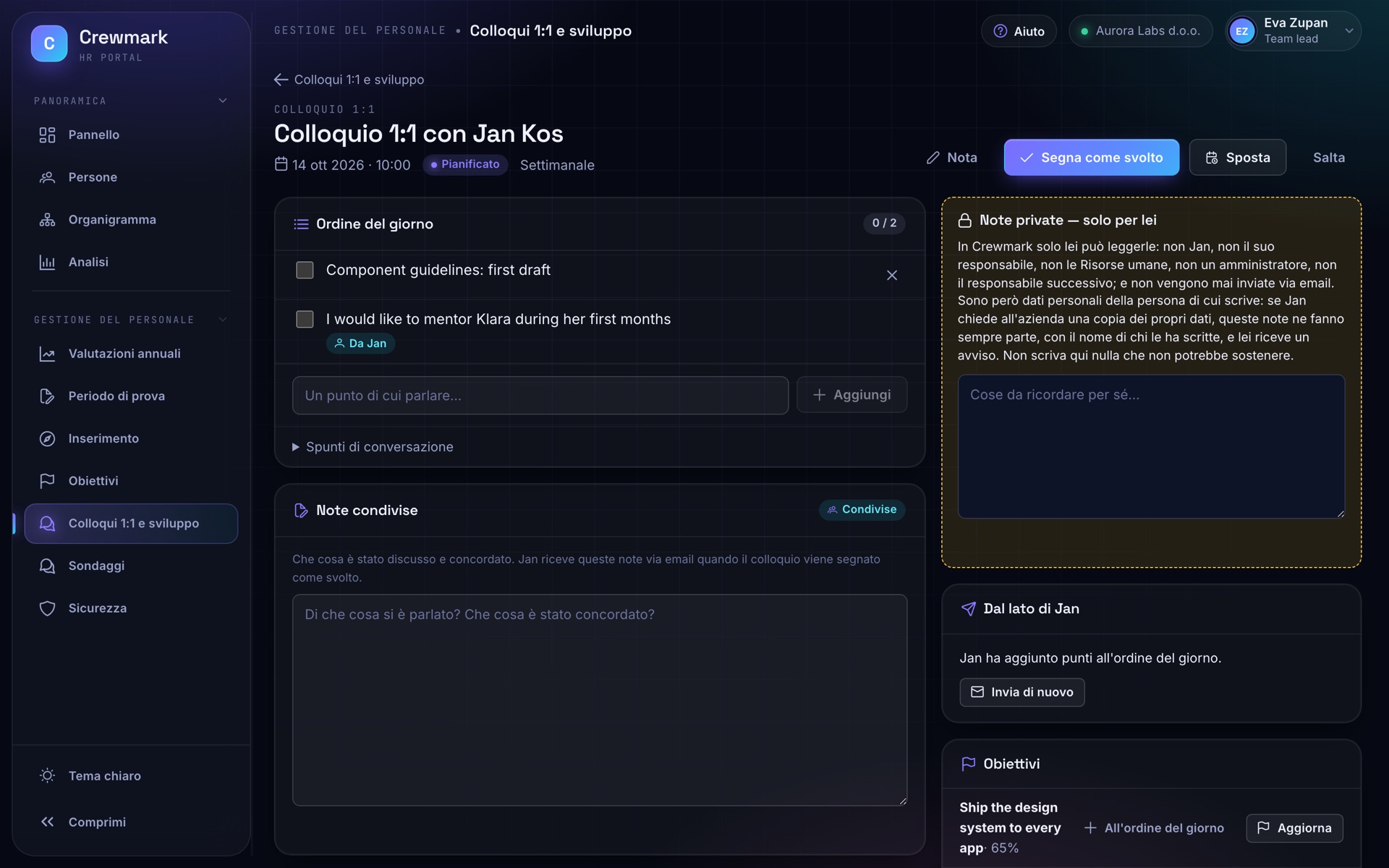Open the Analisi chart icon
1389x868 pixels.
(47, 263)
